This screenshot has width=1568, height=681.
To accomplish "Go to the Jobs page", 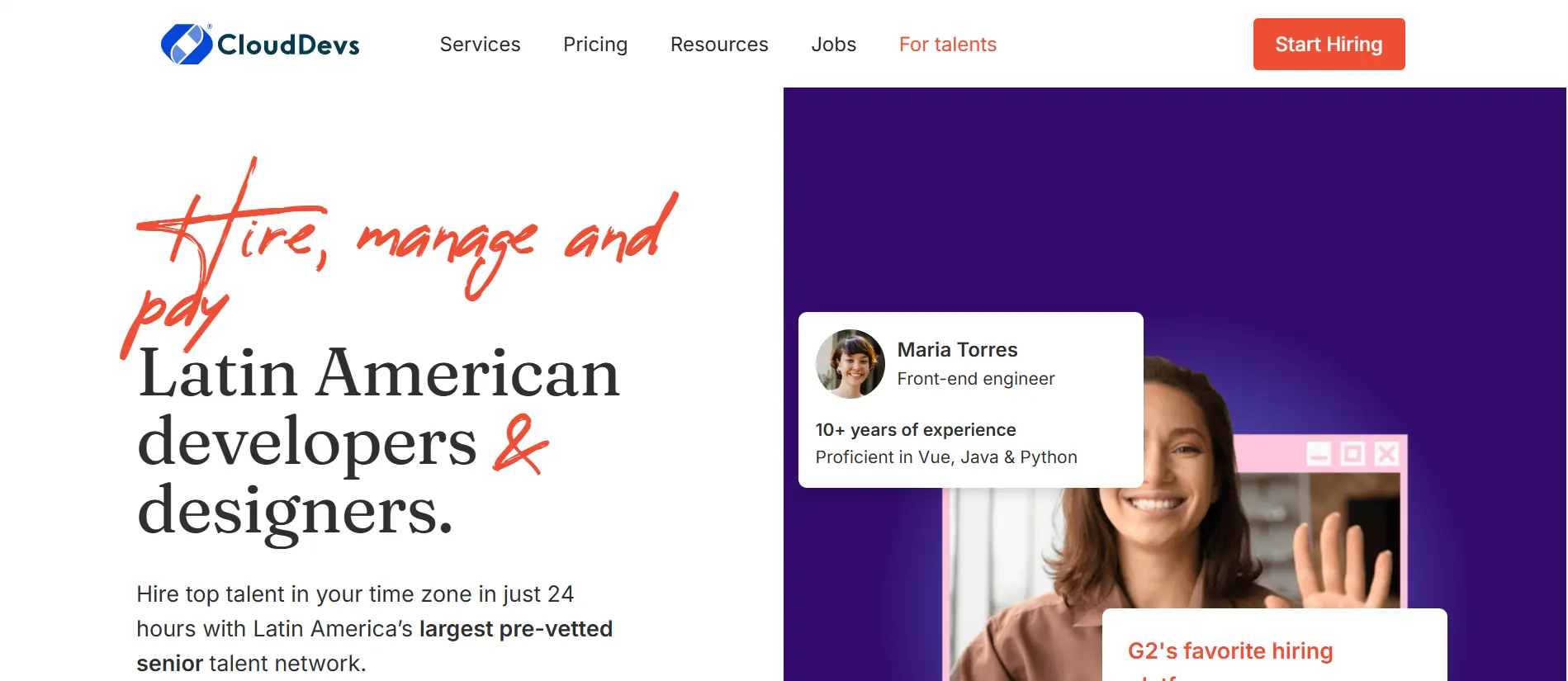I will pos(833,45).
